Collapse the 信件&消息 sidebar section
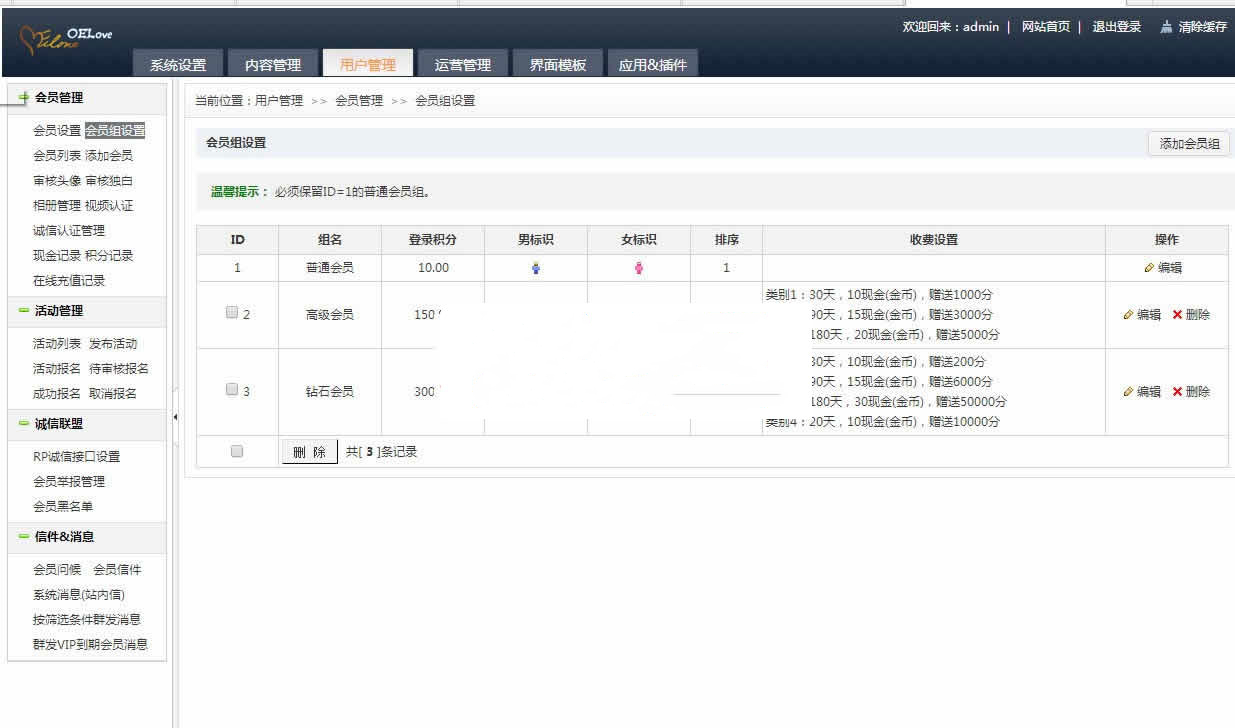1235x728 pixels. (x=24, y=537)
